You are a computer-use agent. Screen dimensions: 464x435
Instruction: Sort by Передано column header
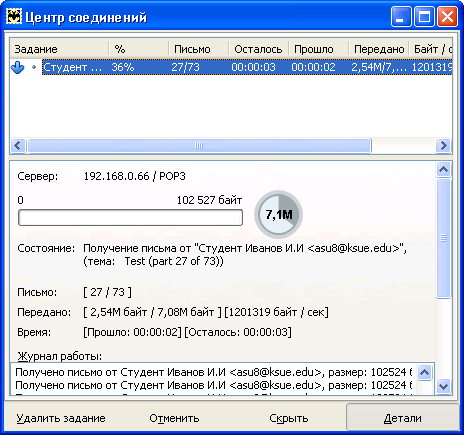point(379,49)
